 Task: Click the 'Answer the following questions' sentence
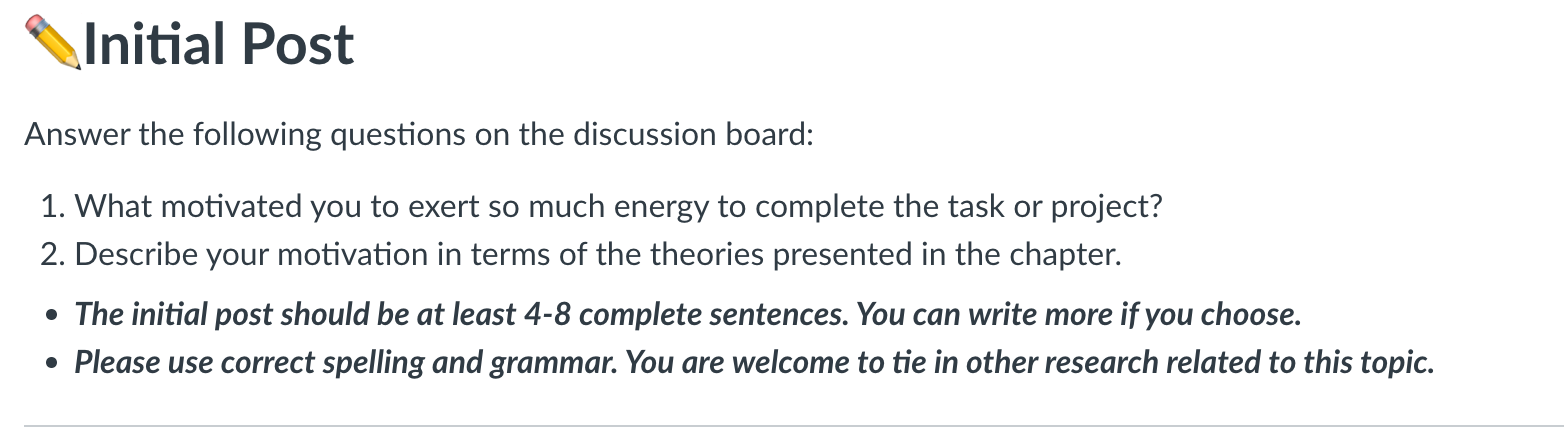420,134
